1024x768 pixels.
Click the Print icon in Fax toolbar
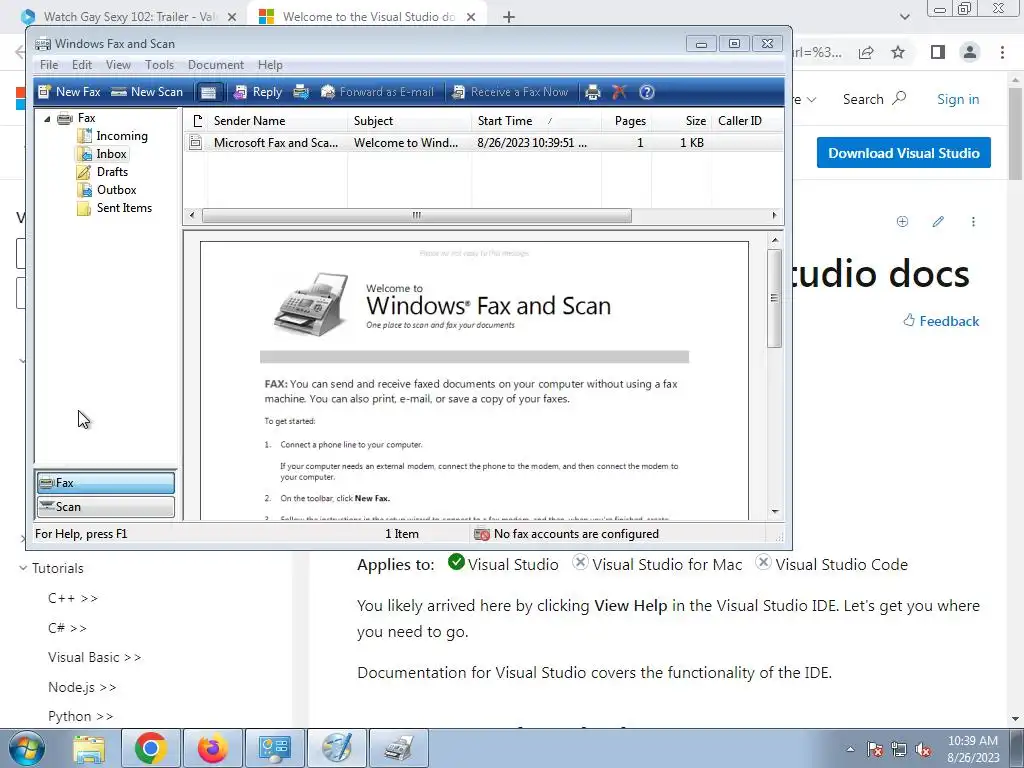tap(592, 92)
